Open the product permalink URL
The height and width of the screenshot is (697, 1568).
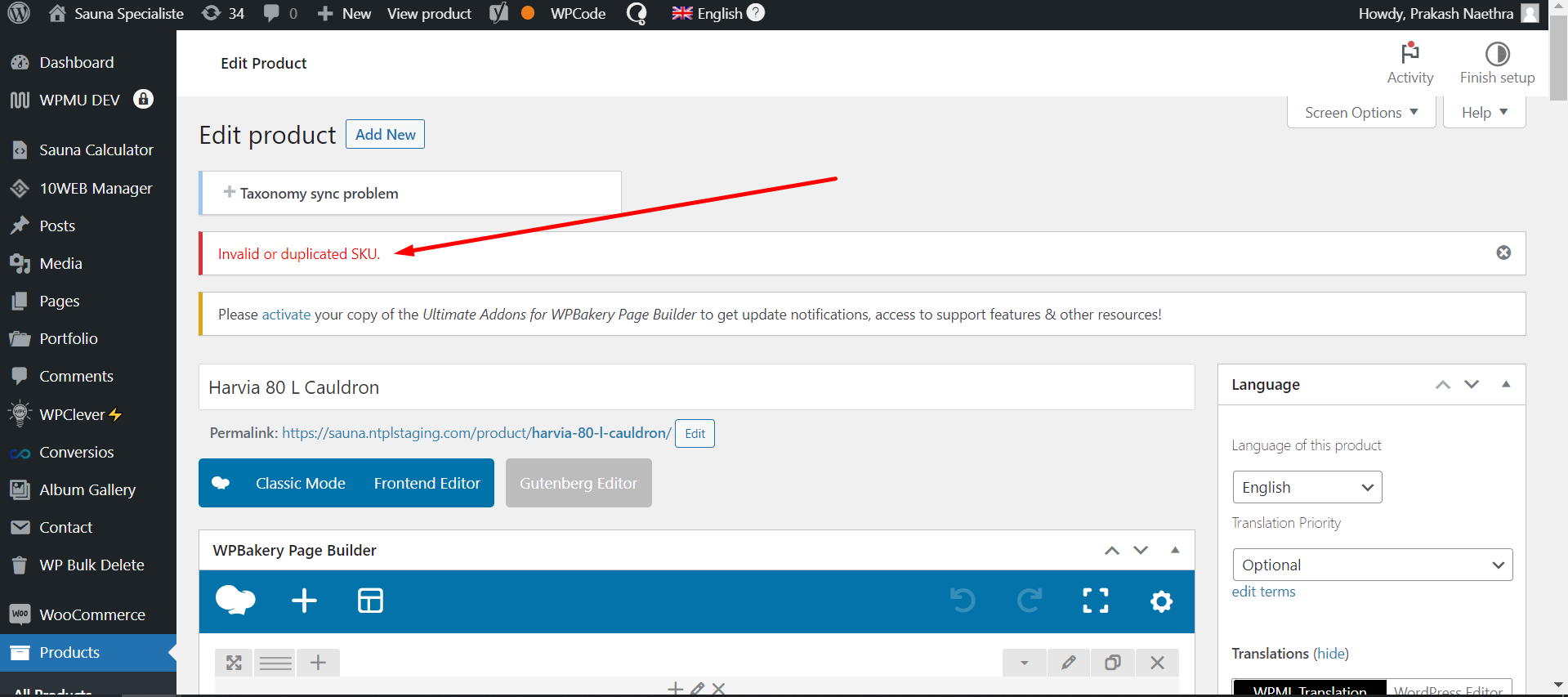point(476,433)
